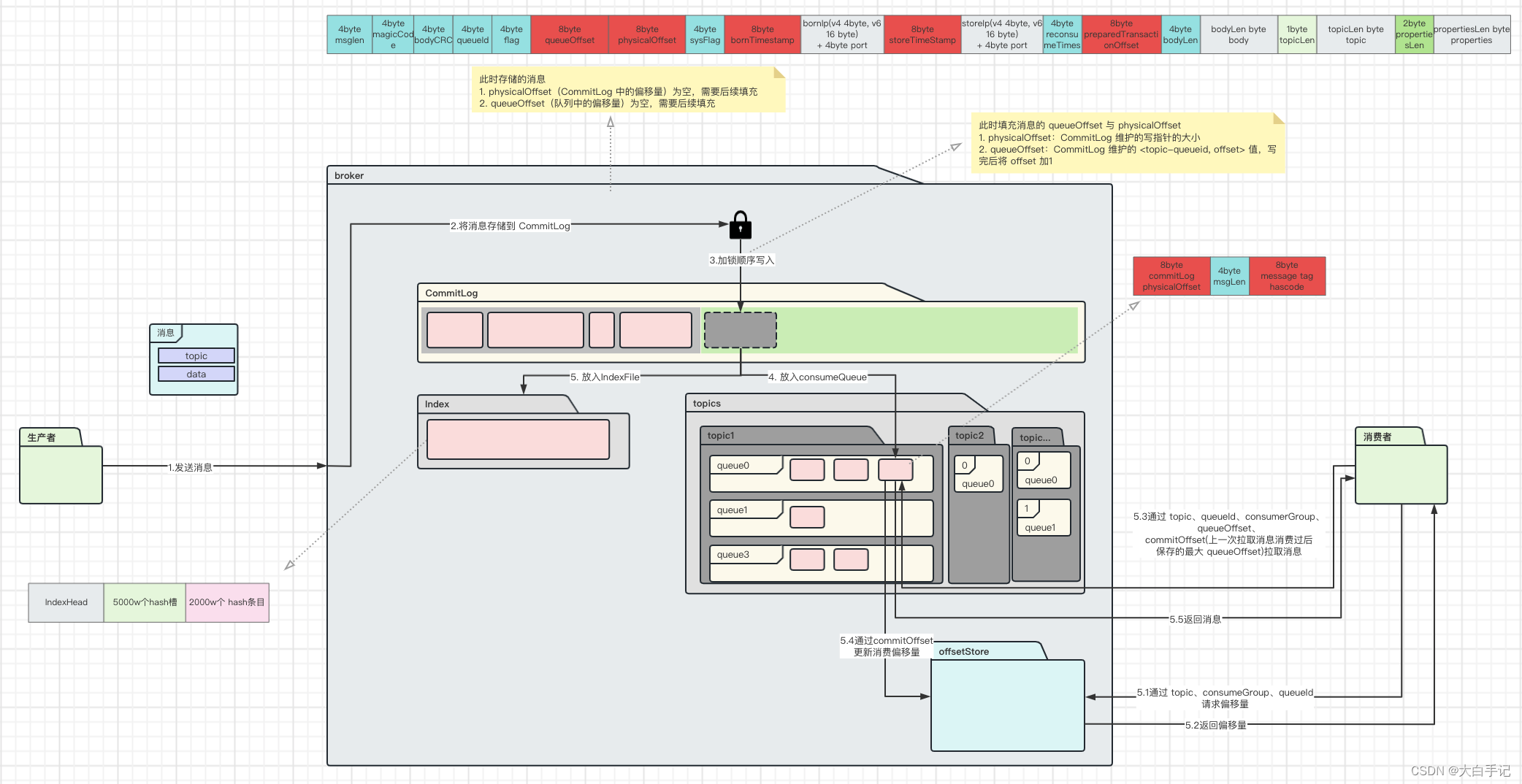Viewport: 1522px width, 784px height.
Task: Click the '4byte magicCode' cell
Action: coord(393,34)
